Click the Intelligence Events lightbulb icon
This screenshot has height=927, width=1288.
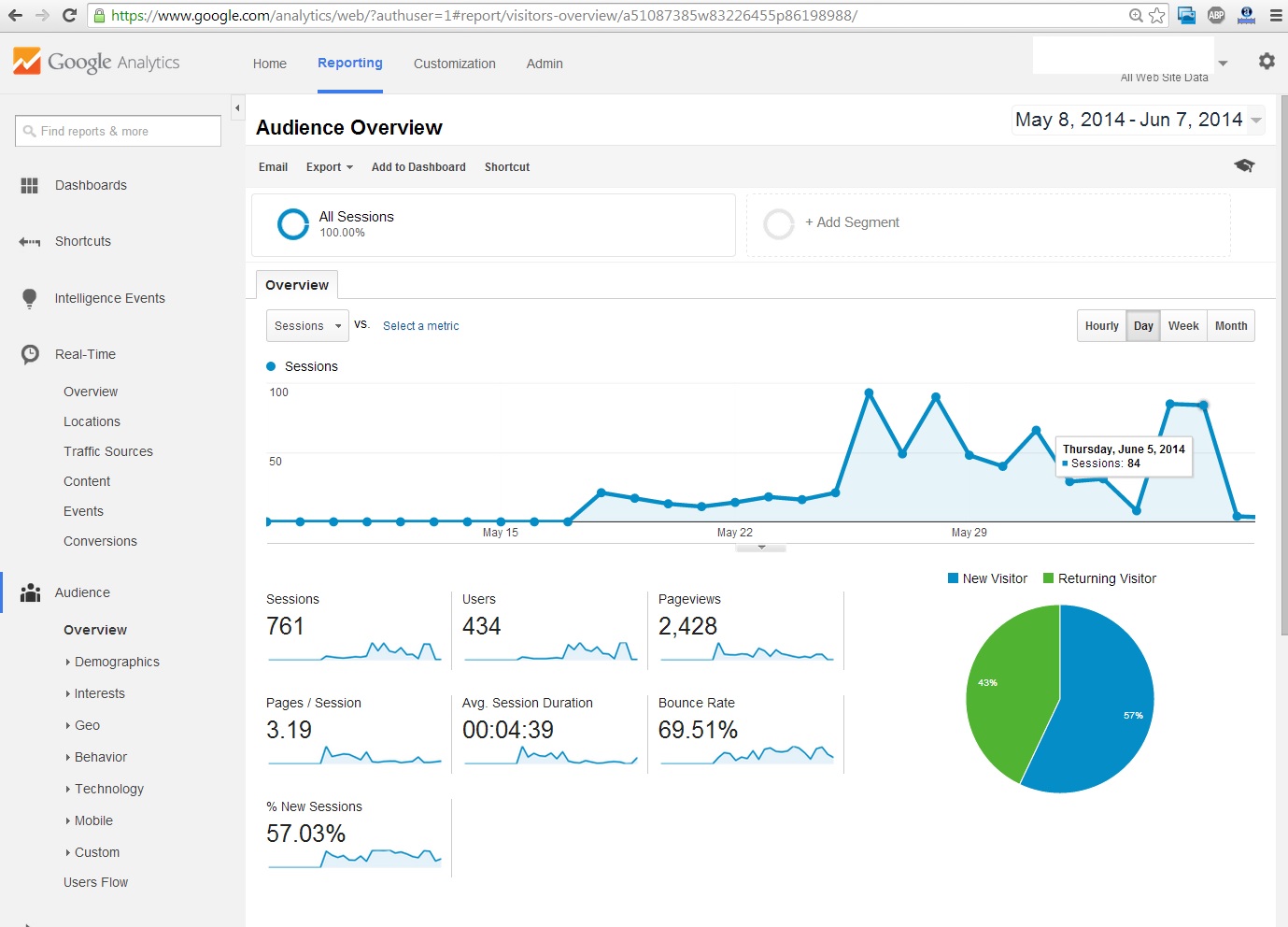tap(30, 299)
